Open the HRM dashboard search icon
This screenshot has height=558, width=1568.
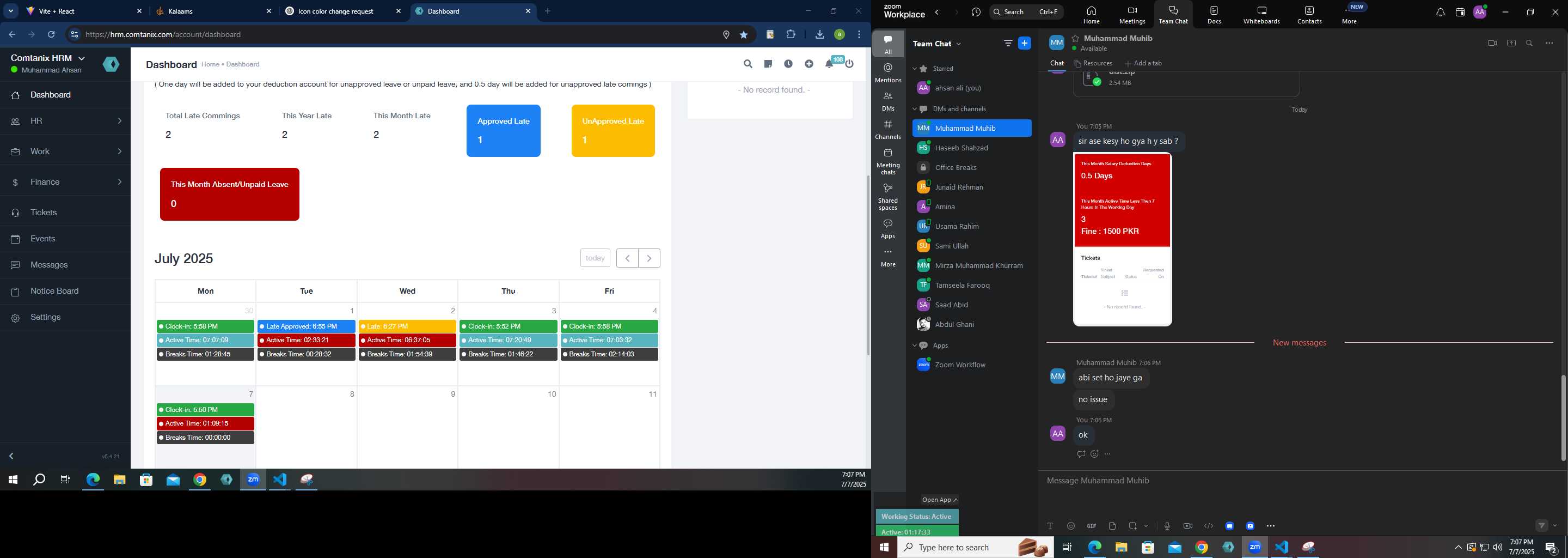tap(748, 64)
